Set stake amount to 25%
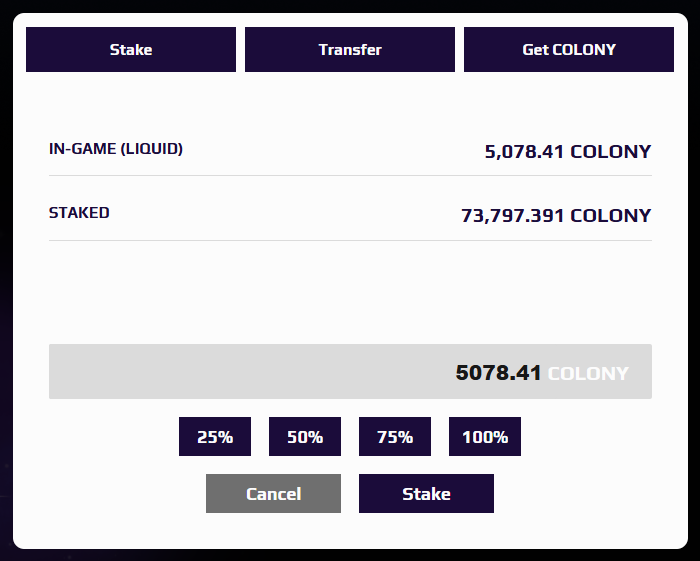Image resolution: width=700 pixels, height=561 pixels. [215, 437]
